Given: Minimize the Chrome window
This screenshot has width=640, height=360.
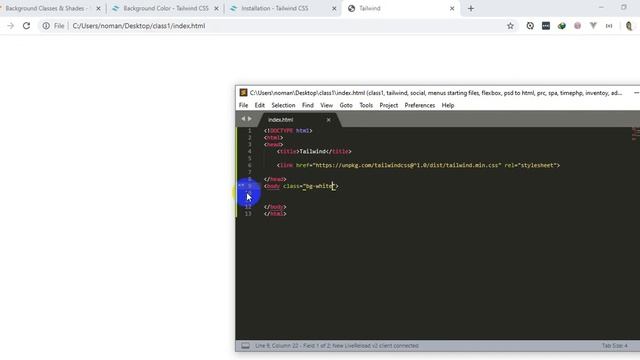Looking at the screenshot, I should [x=601, y=7].
